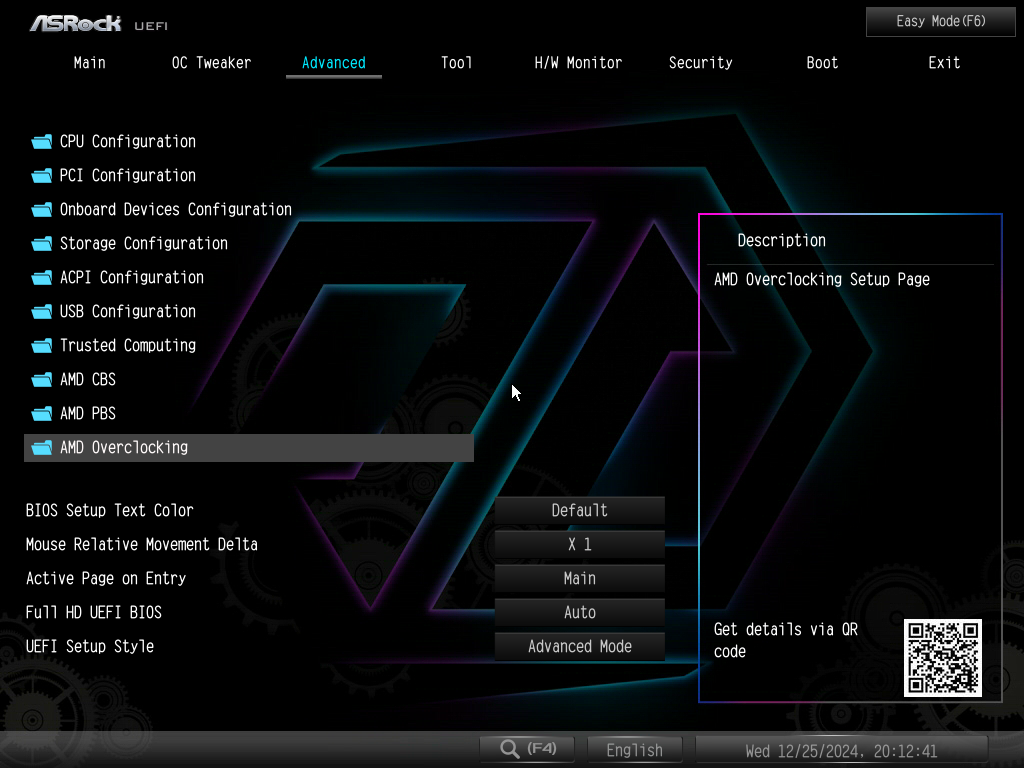
Task: Open Active Page on Entry Main dropdown
Action: [x=579, y=578]
